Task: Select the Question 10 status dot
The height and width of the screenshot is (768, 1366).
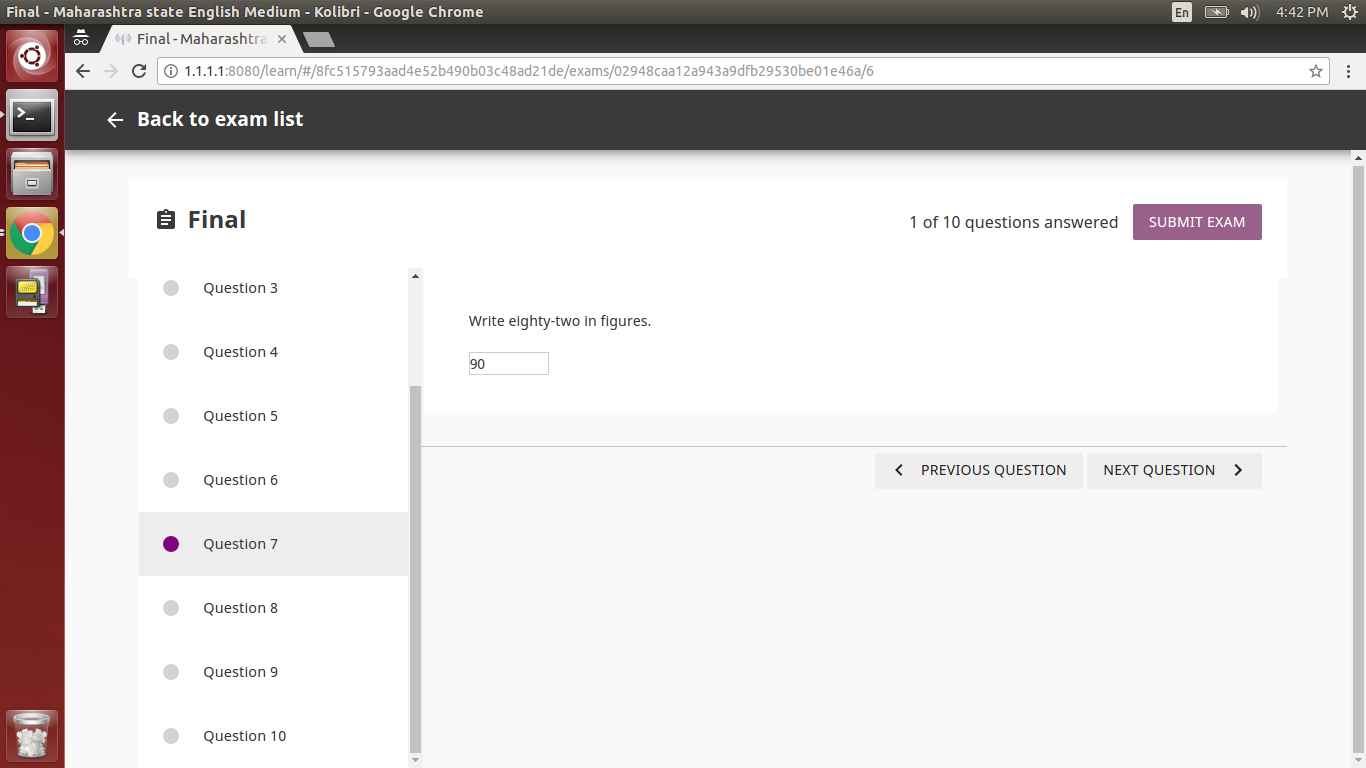Action: click(170, 735)
